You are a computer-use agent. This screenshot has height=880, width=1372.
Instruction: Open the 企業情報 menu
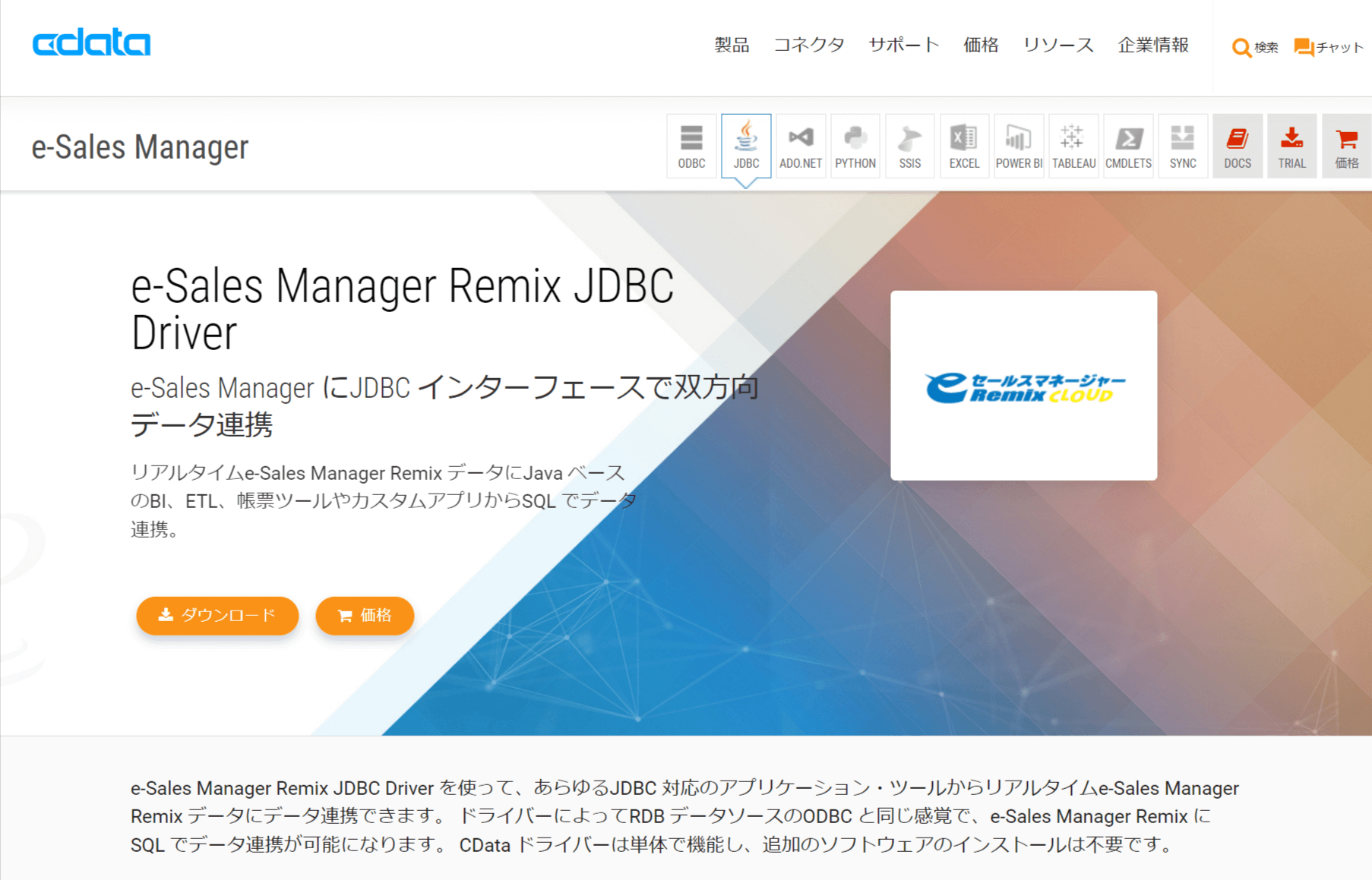click(x=1153, y=46)
